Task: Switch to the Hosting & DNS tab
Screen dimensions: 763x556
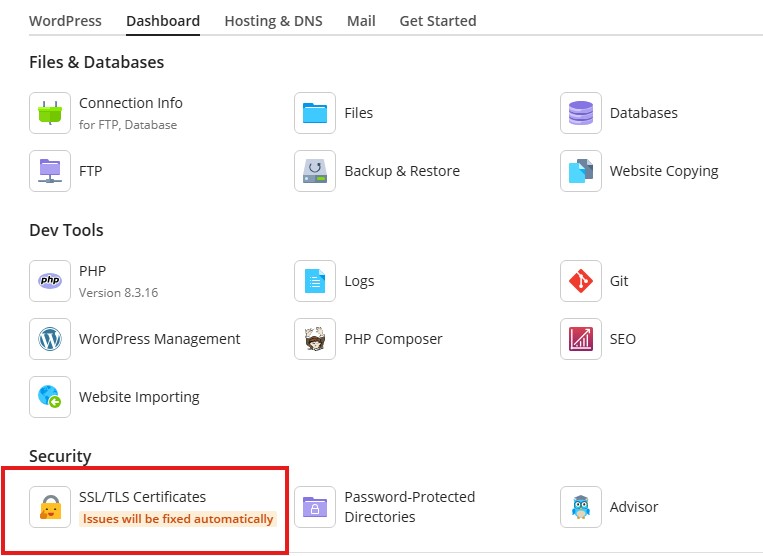Action: 273,21
